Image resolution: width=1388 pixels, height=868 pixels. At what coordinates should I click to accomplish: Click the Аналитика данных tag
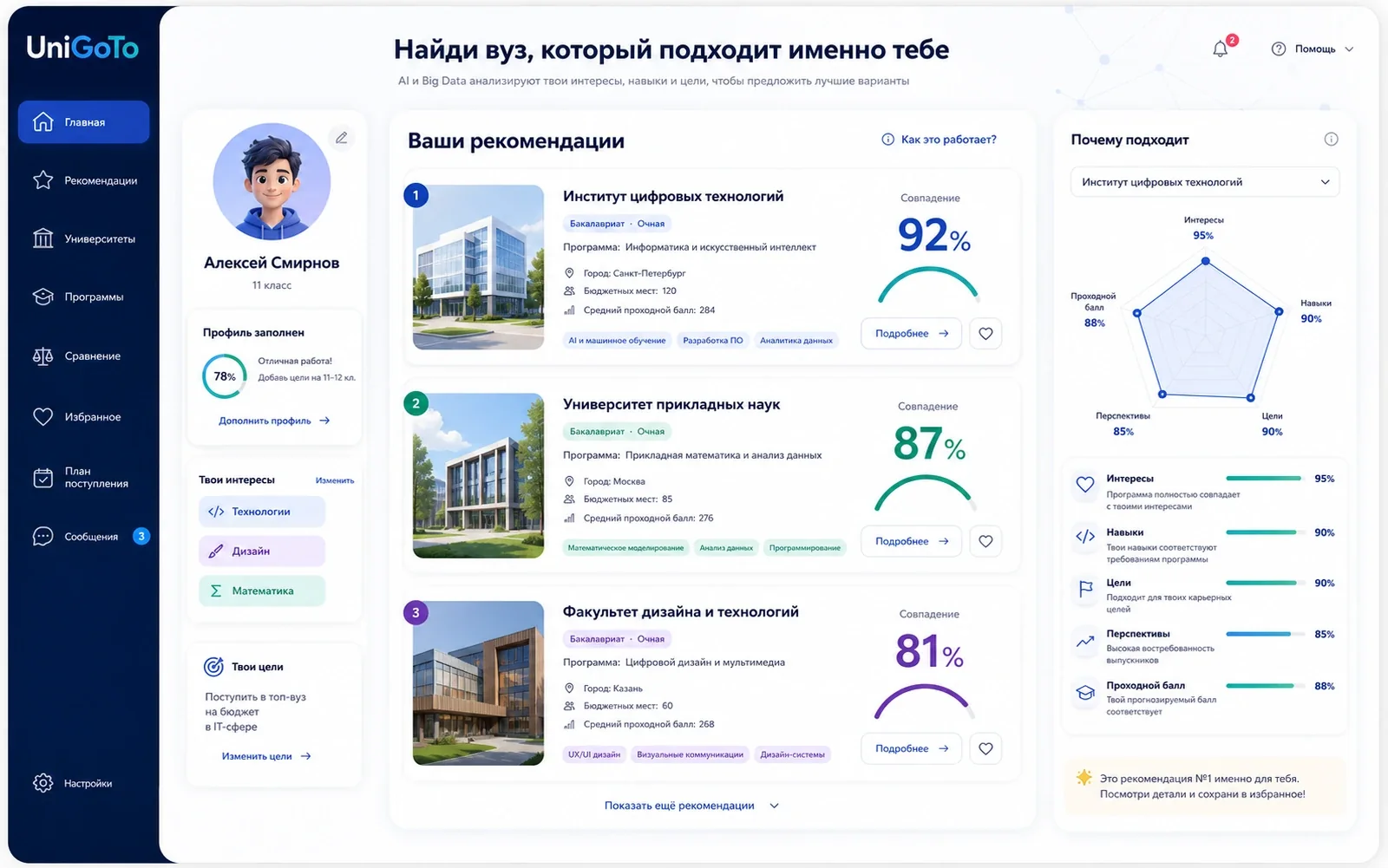click(796, 341)
